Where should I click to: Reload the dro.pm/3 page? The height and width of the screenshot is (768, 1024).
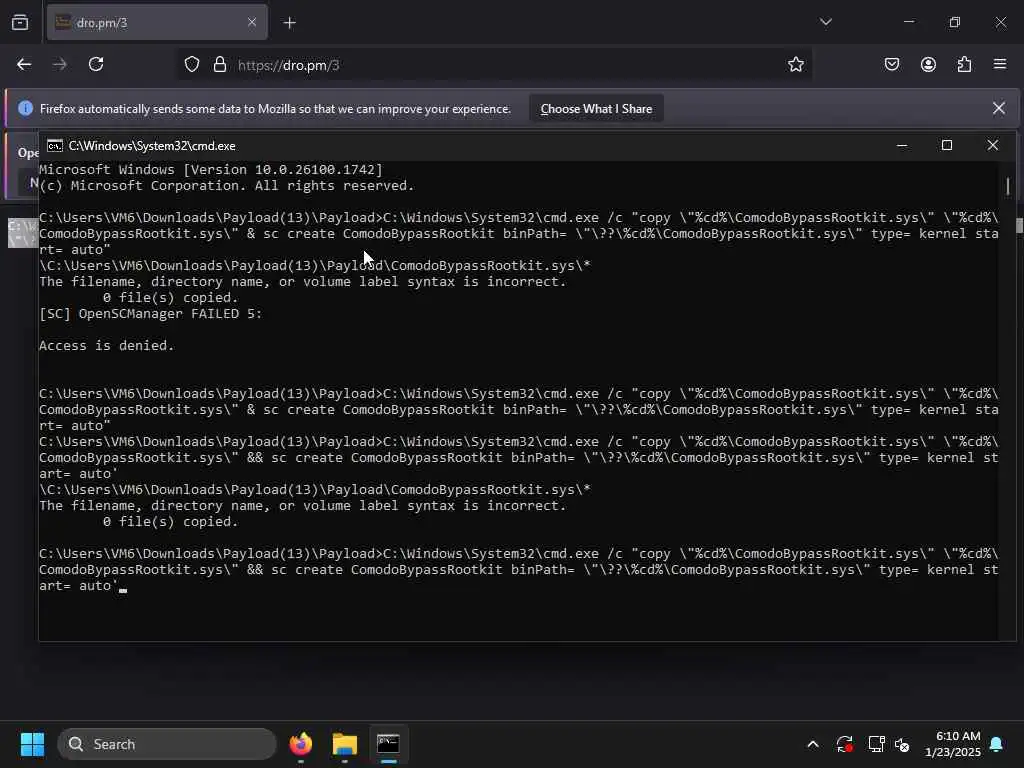pyautogui.click(x=96, y=64)
